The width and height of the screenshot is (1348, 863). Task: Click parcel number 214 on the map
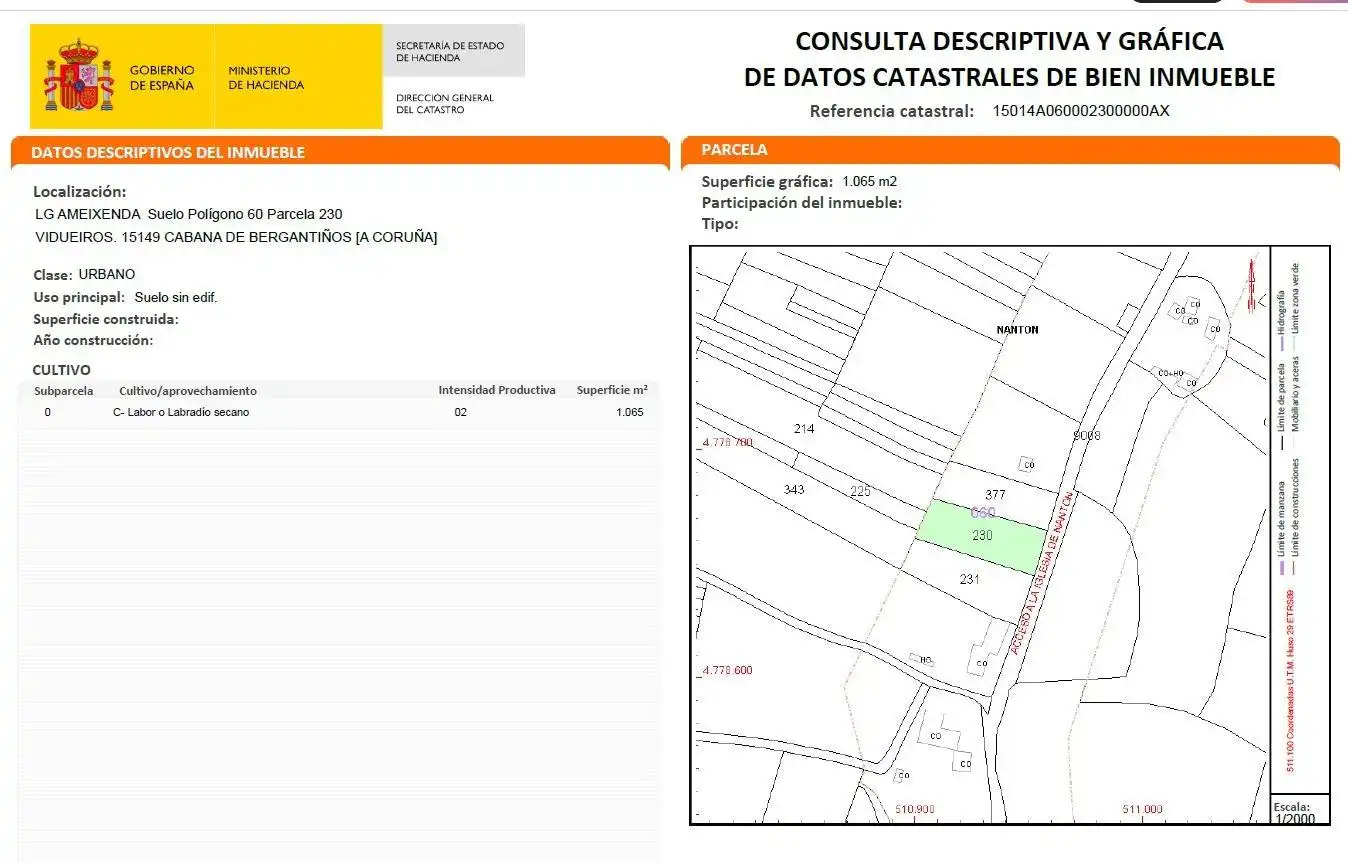804,428
